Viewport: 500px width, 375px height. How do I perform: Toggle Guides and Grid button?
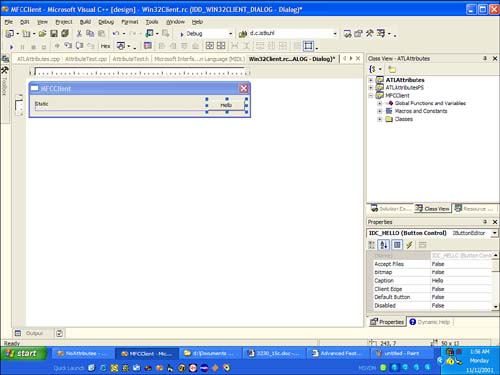point(308,46)
